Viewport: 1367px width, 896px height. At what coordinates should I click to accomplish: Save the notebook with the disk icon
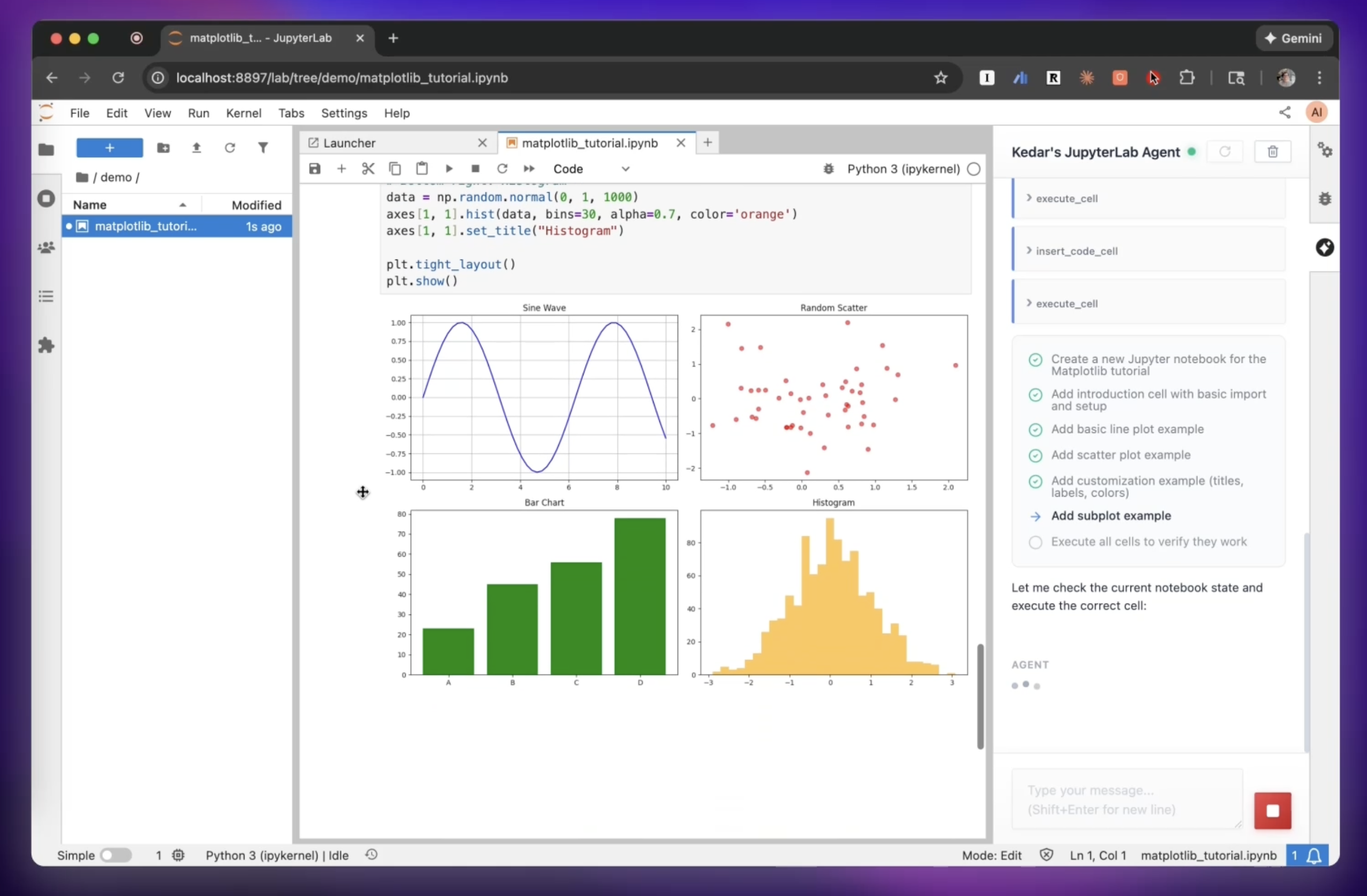click(314, 169)
